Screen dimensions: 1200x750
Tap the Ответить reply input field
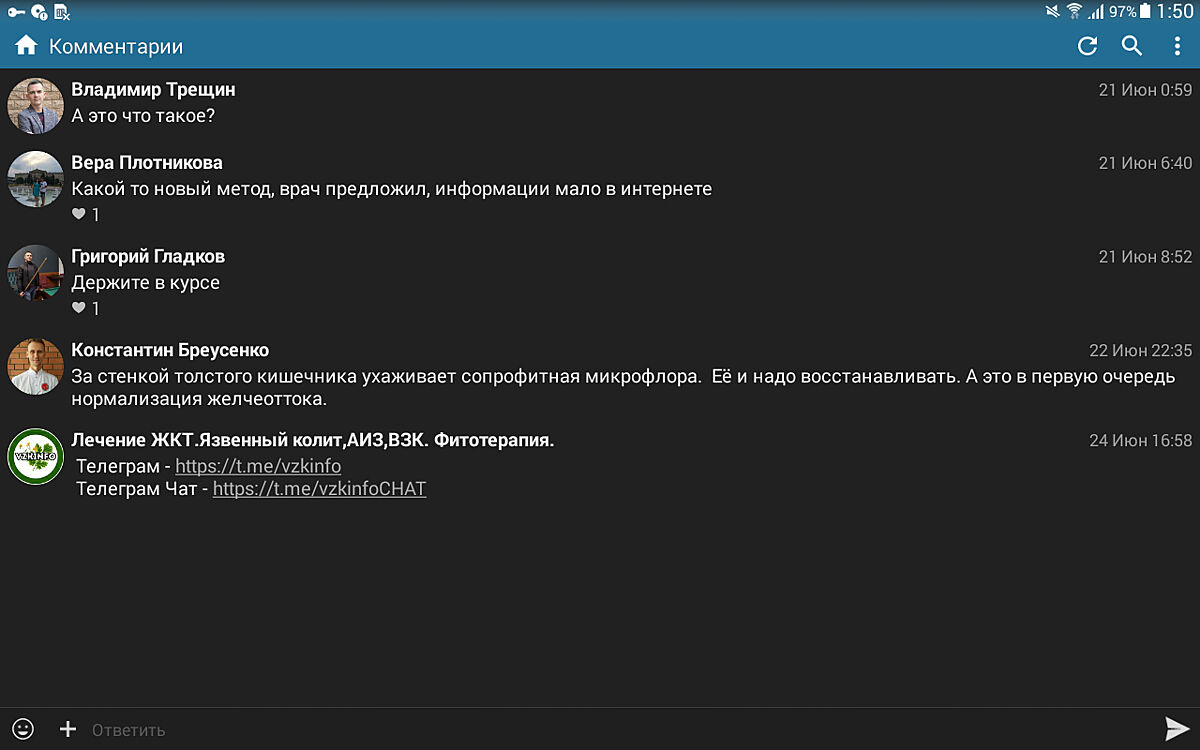point(600,730)
